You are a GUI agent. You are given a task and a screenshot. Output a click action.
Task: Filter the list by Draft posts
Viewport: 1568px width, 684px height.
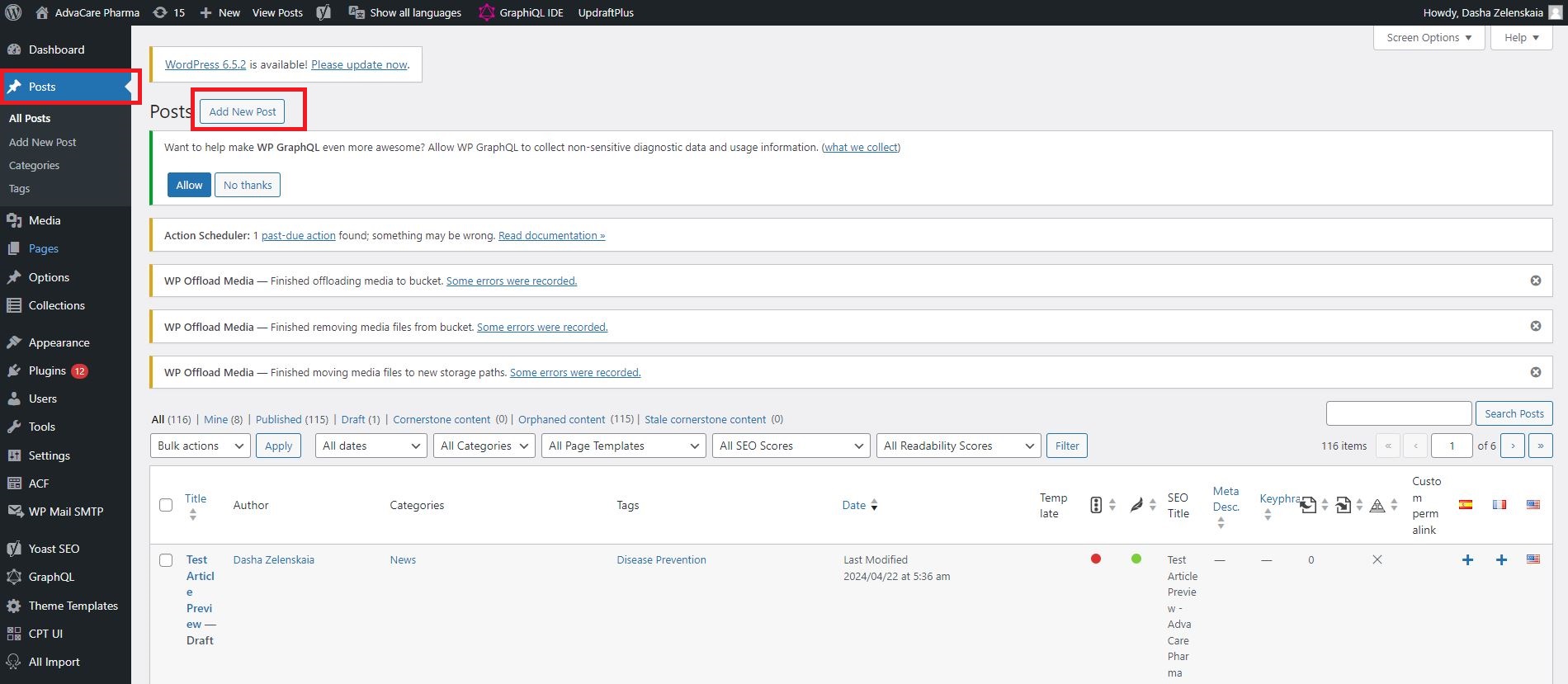tap(353, 419)
